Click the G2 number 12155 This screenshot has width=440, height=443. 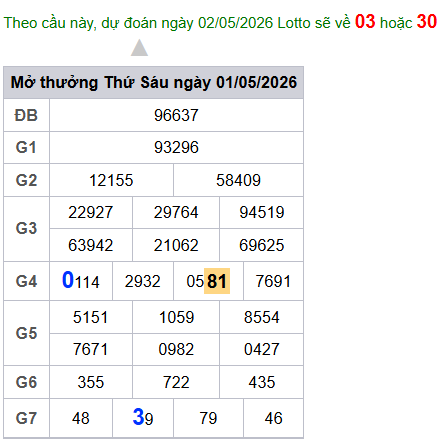pyautogui.click(x=111, y=180)
